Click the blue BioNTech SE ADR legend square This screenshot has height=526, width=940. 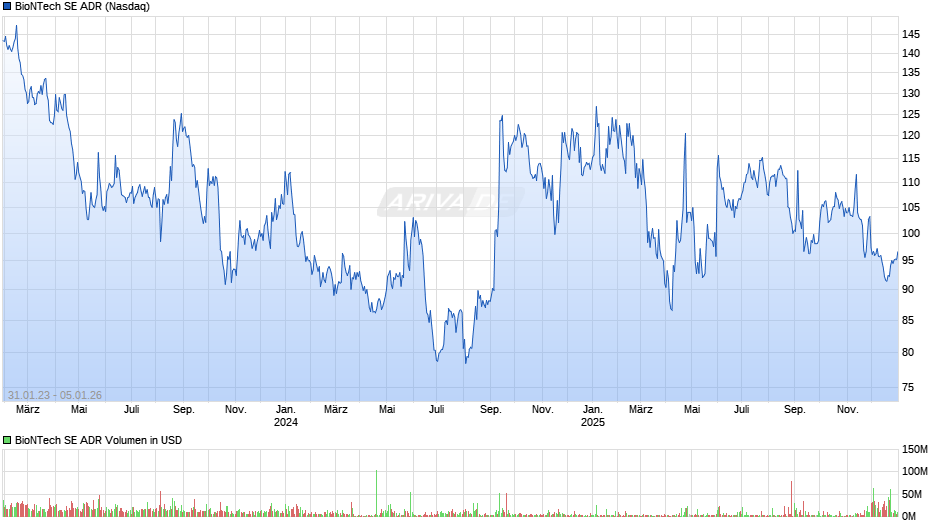tap(7, 7)
